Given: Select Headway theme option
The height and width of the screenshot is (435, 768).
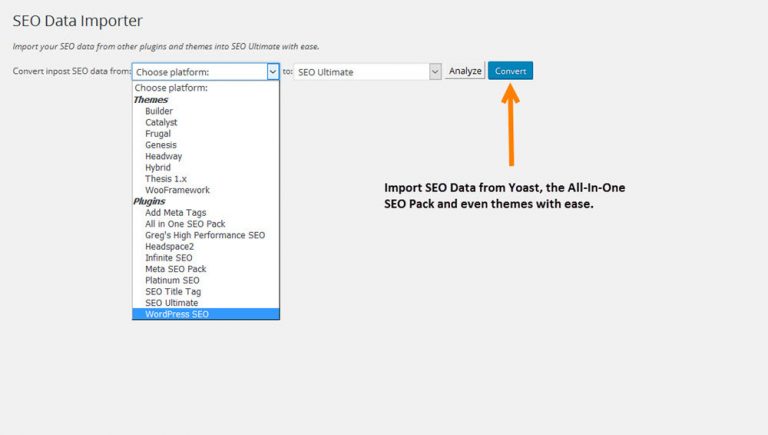Looking at the screenshot, I should [x=163, y=156].
